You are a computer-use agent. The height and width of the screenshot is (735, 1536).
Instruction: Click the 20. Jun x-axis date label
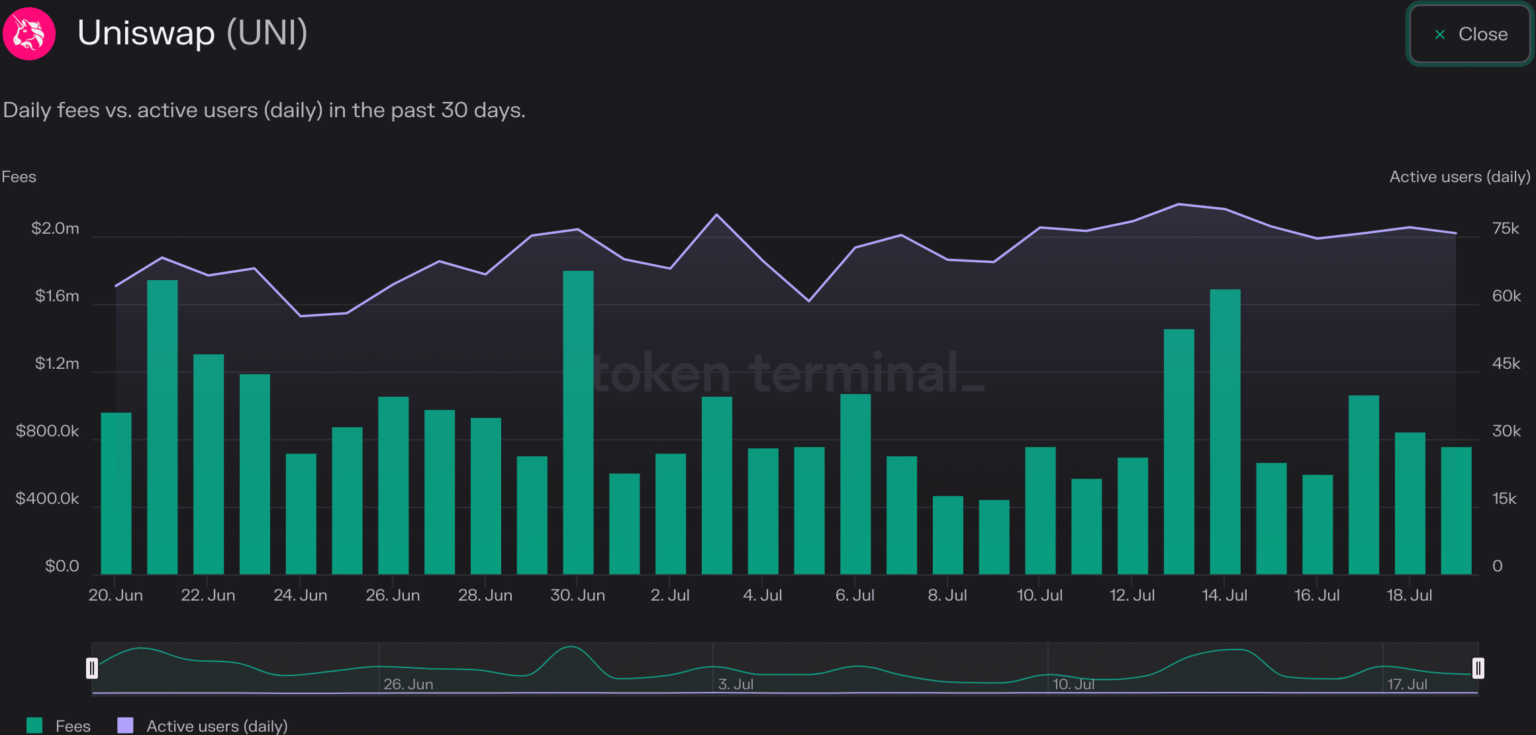pos(115,595)
